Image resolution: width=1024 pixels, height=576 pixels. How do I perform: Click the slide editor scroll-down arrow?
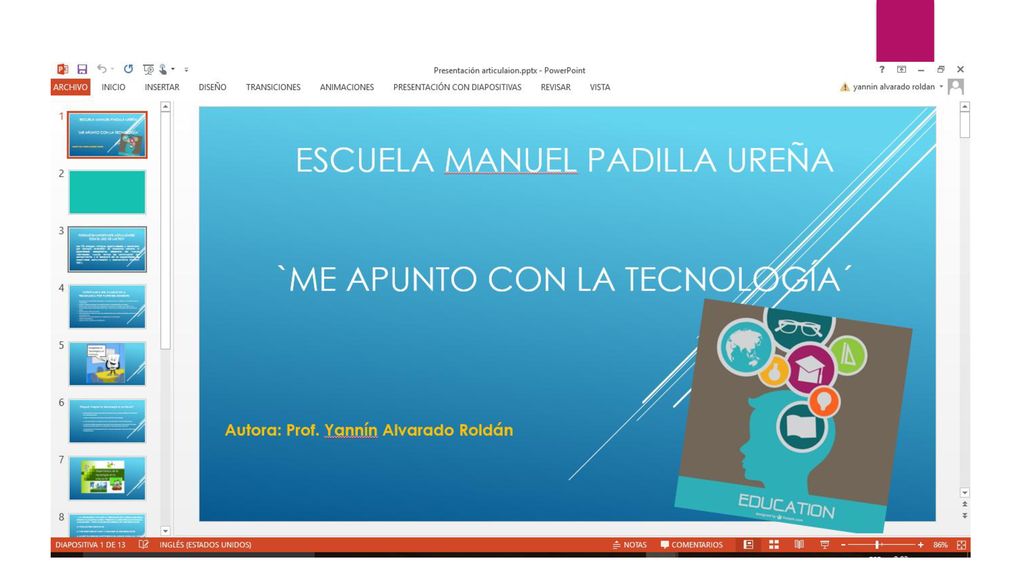coord(965,492)
